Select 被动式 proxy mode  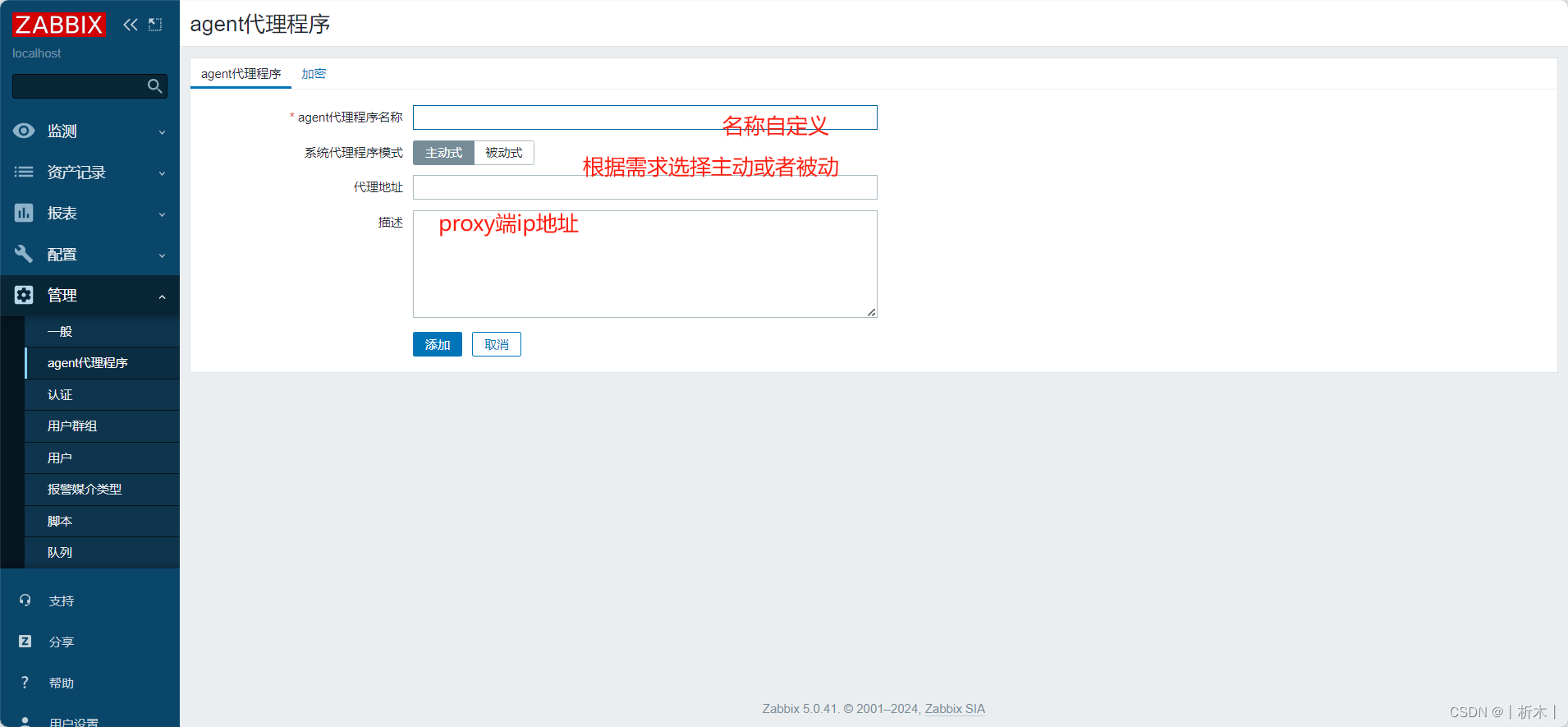click(504, 153)
